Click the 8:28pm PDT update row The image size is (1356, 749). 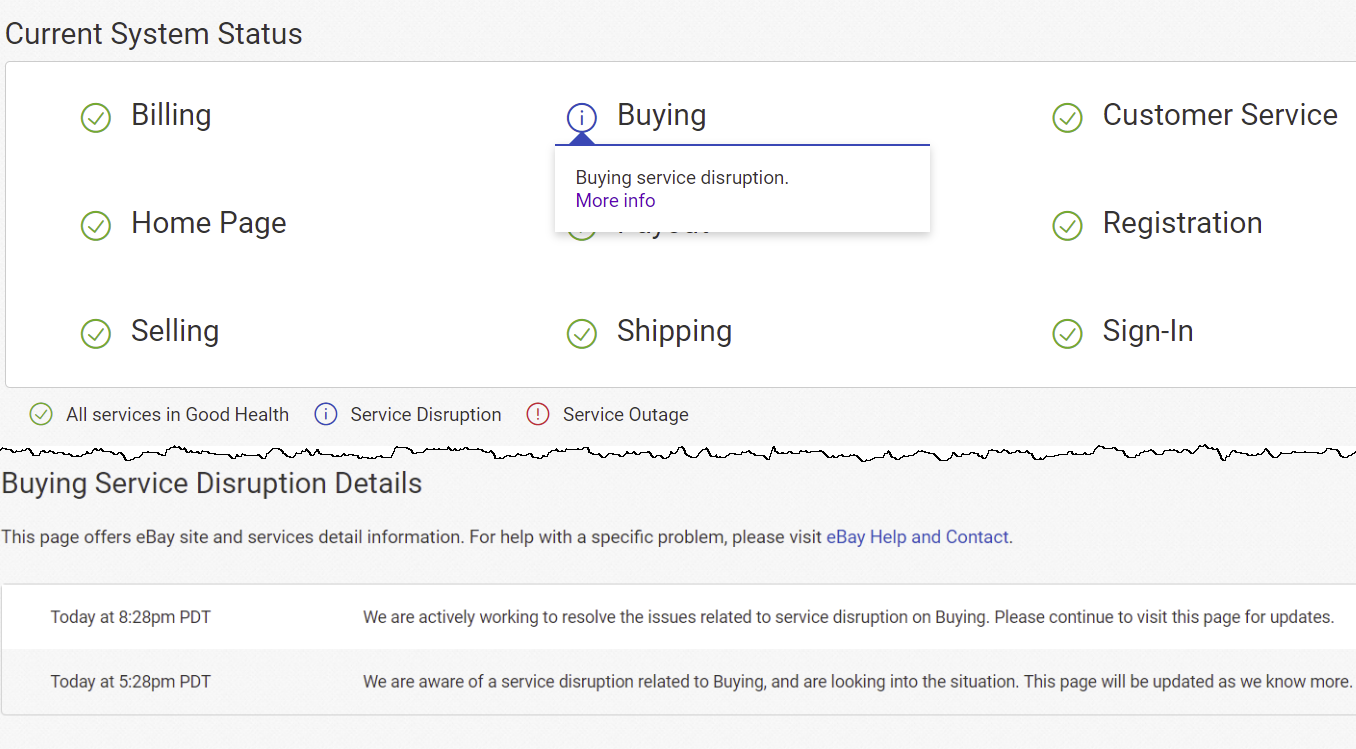tap(678, 617)
